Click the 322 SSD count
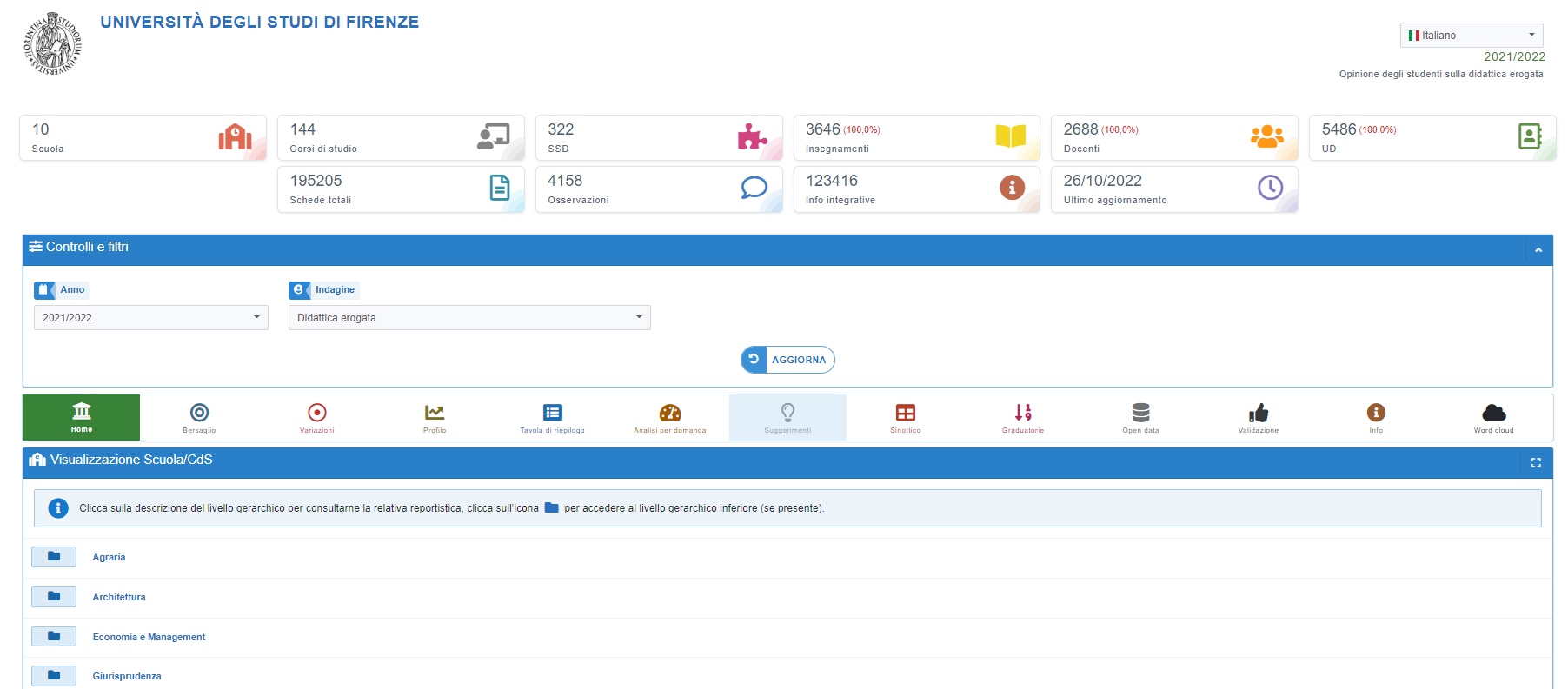1568x689 pixels. (561, 129)
